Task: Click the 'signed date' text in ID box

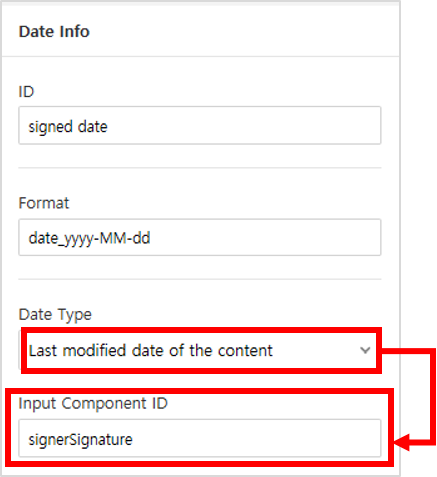Action: [x=68, y=127]
